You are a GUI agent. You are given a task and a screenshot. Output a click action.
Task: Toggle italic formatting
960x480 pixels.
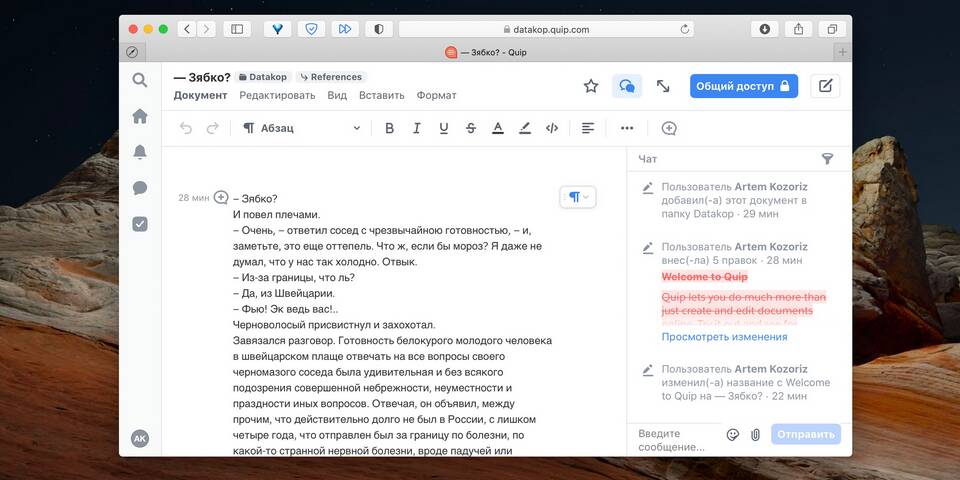coord(416,128)
